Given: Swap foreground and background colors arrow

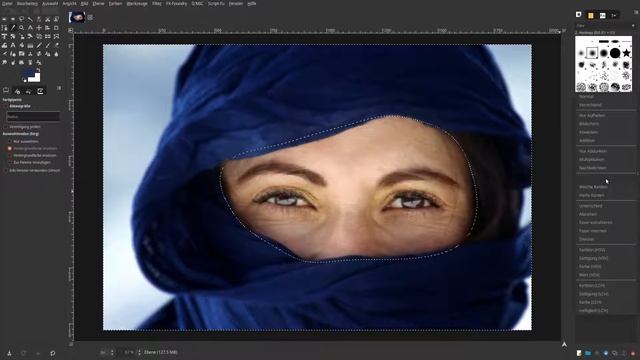Looking at the screenshot, I should click(38, 69).
